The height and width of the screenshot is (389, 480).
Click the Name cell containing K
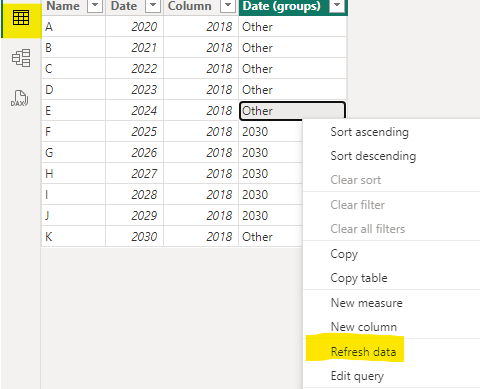pyautogui.click(x=74, y=237)
